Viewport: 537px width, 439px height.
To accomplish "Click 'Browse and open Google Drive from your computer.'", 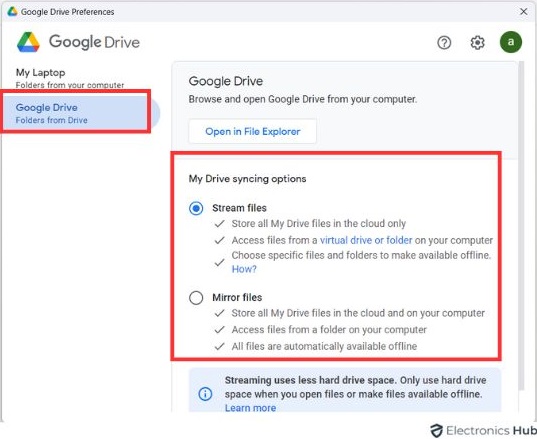I will [303, 99].
